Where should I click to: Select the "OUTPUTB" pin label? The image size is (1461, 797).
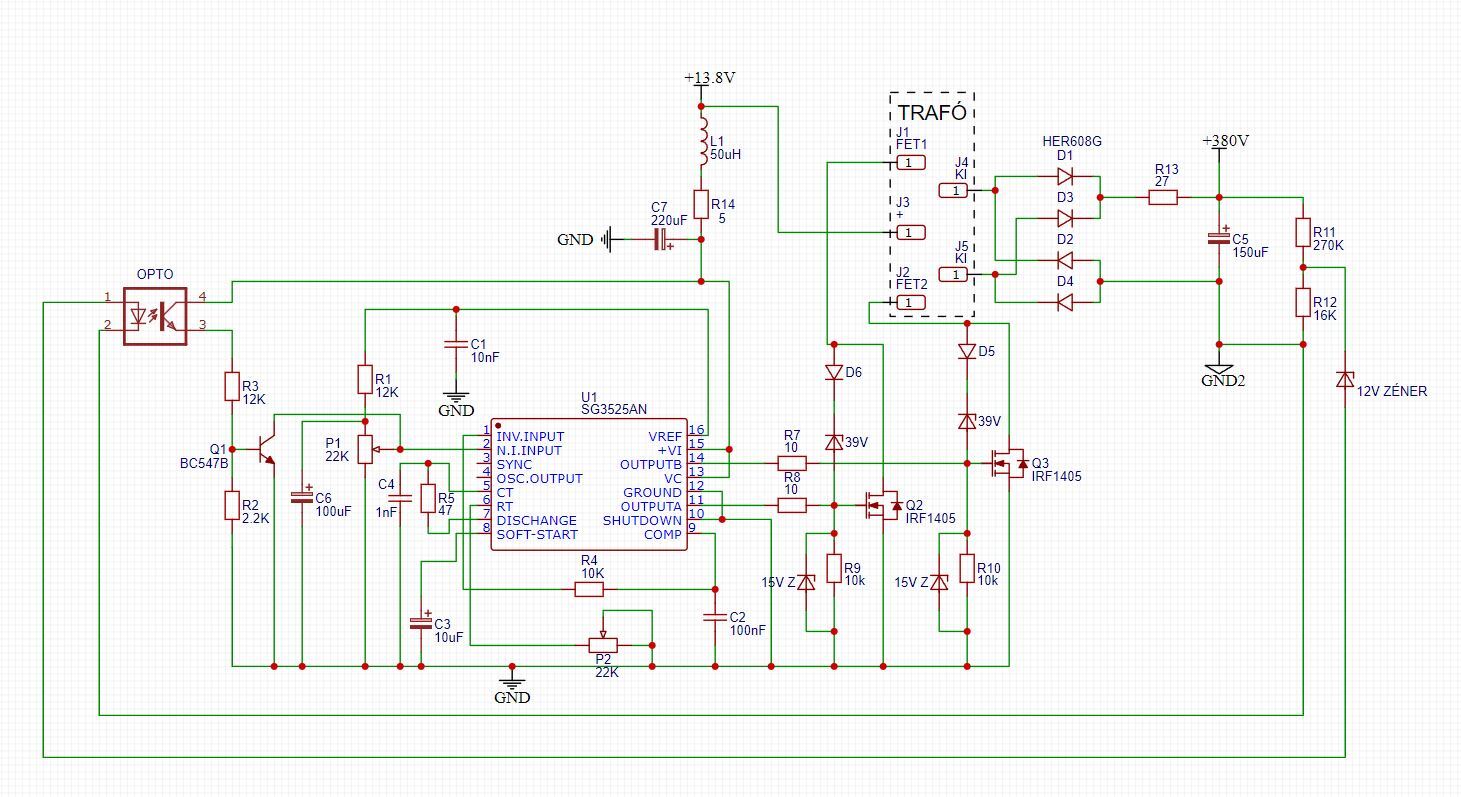coord(651,465)
